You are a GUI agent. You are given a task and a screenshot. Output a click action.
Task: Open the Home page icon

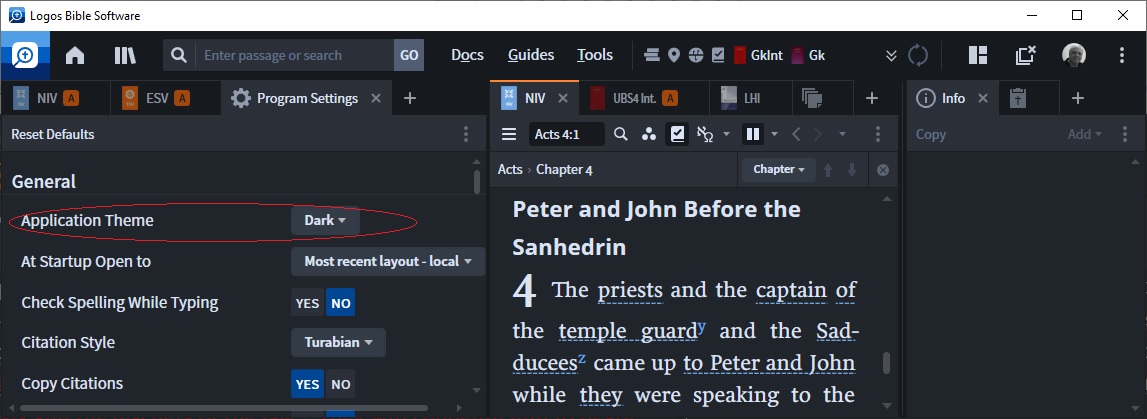click(75, 56)
